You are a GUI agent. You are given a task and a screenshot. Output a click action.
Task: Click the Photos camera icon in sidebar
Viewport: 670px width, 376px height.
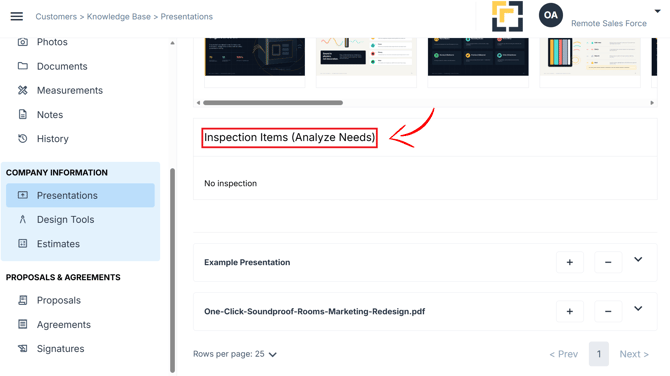23,42
